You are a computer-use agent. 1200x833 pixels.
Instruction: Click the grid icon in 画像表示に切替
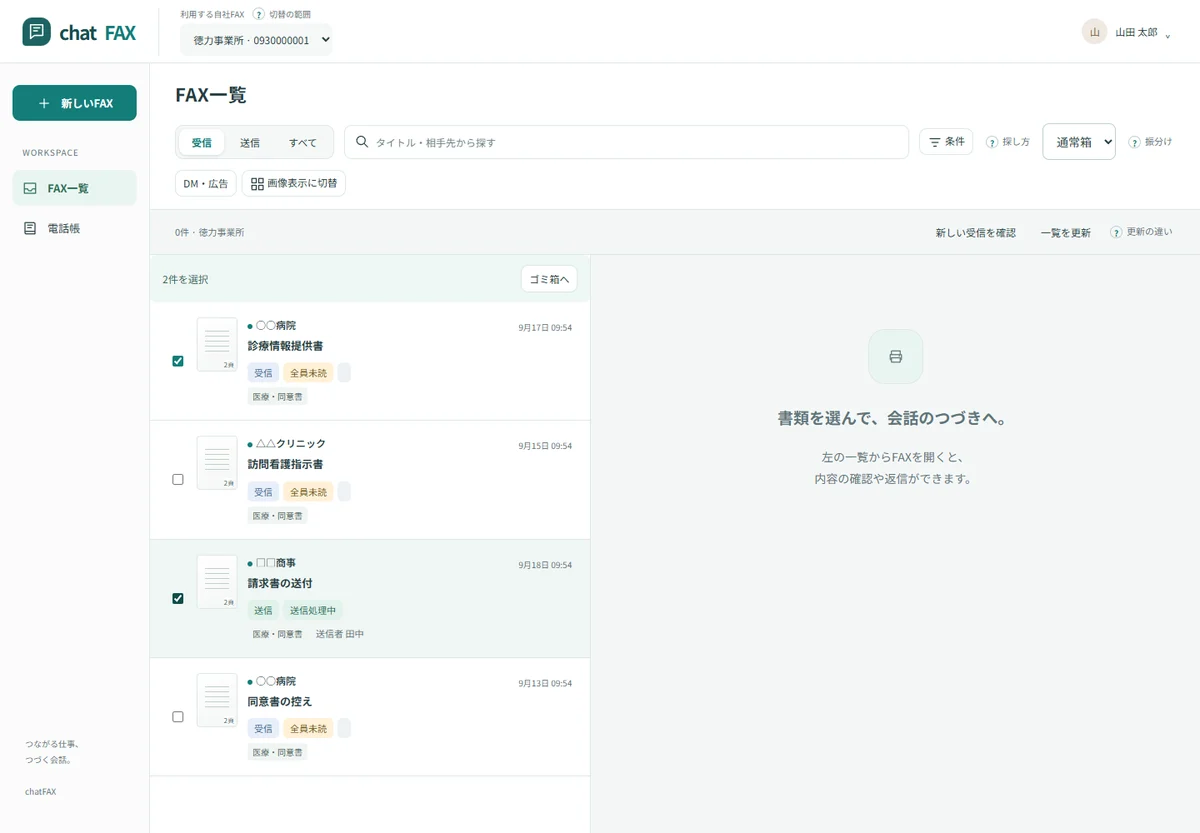[257, 184]
